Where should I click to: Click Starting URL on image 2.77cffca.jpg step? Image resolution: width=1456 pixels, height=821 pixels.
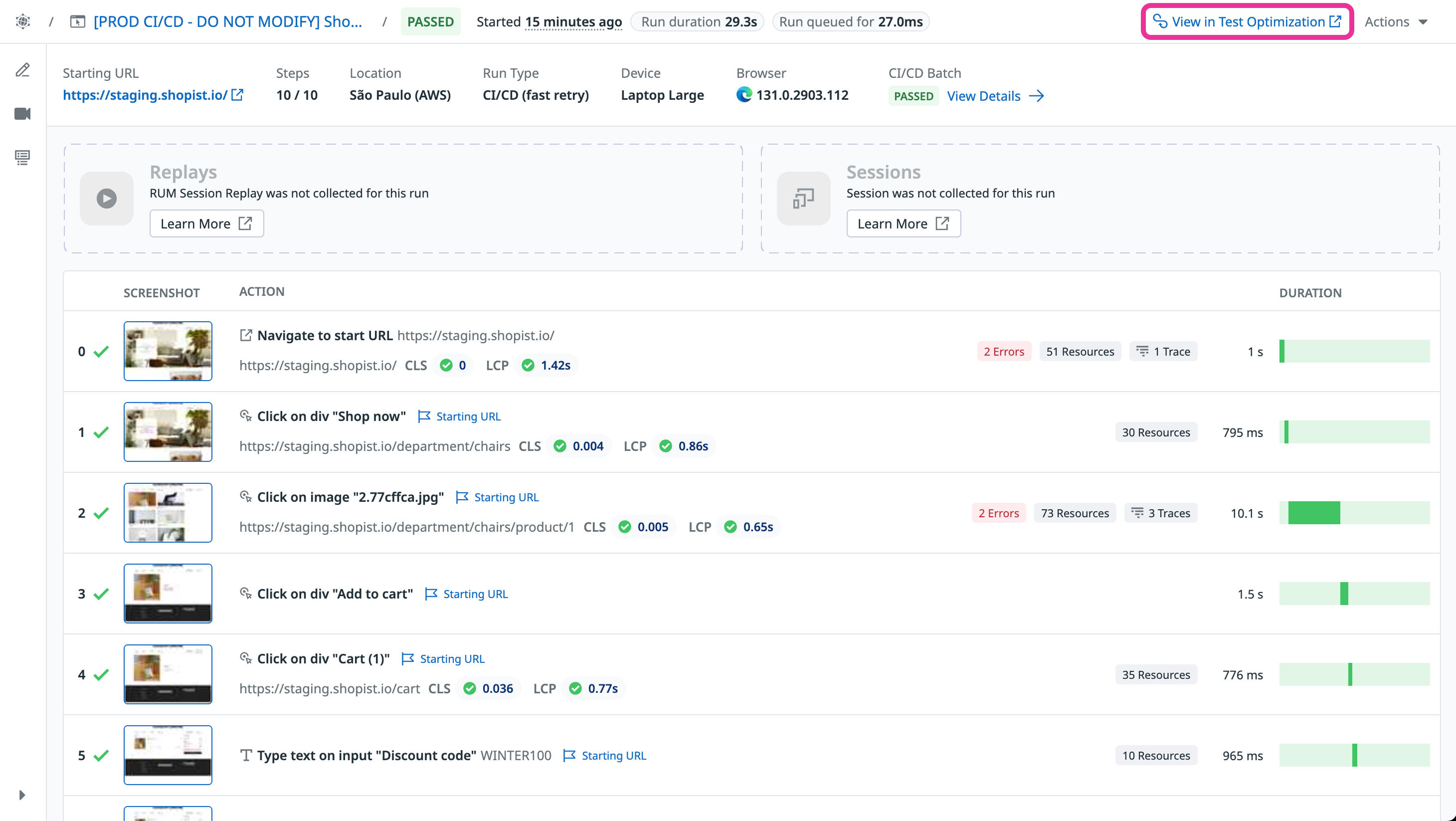point(497,498)
